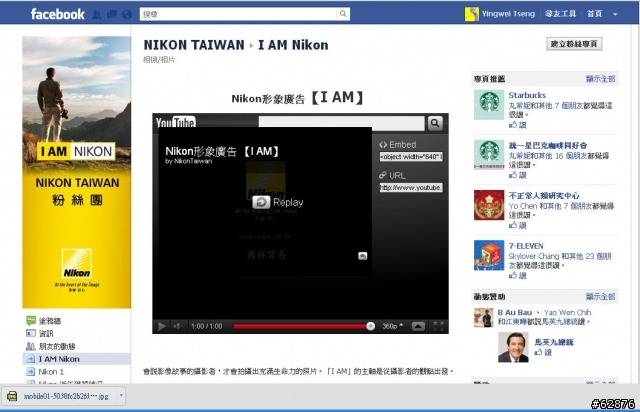This screenshot has height=412, width=640.
Task: Click the small icon at video bottom right
Action: tap(362, 256)
